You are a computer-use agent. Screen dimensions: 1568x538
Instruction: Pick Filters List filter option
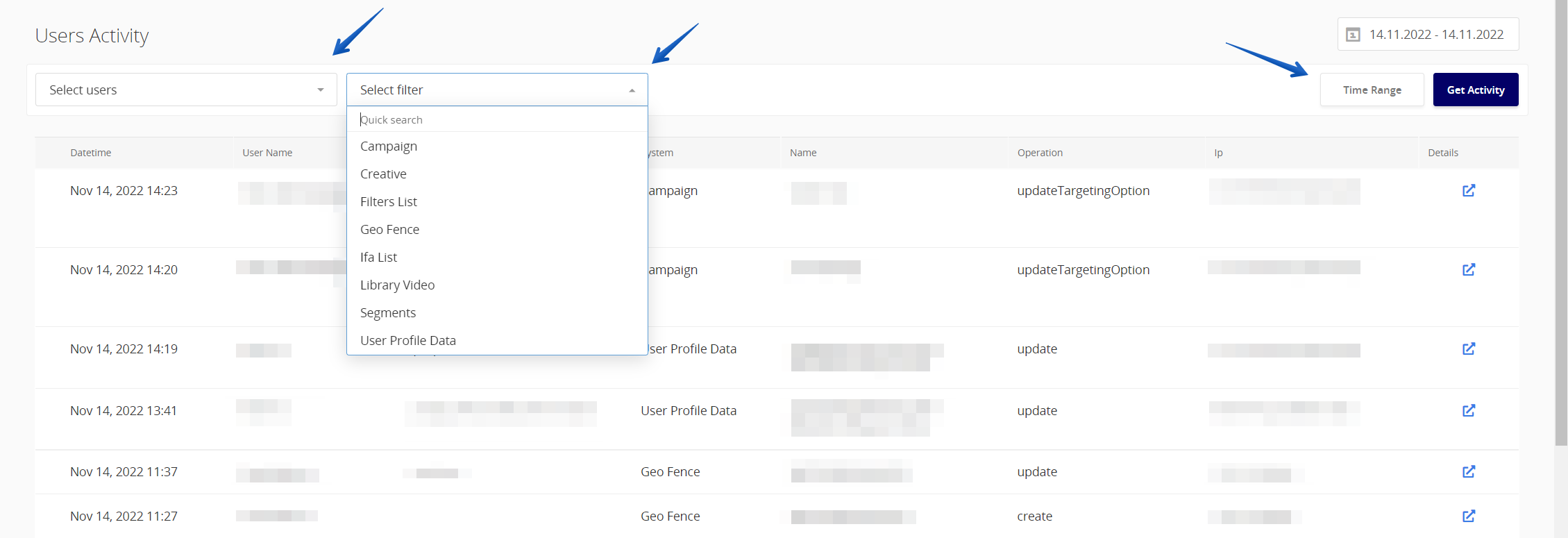[x=497, y=201]
